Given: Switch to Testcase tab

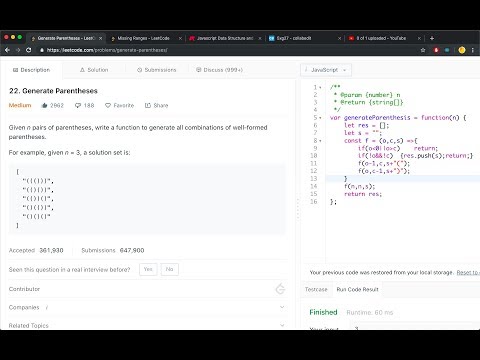Looking at the screenshot, I should (316, 289).
